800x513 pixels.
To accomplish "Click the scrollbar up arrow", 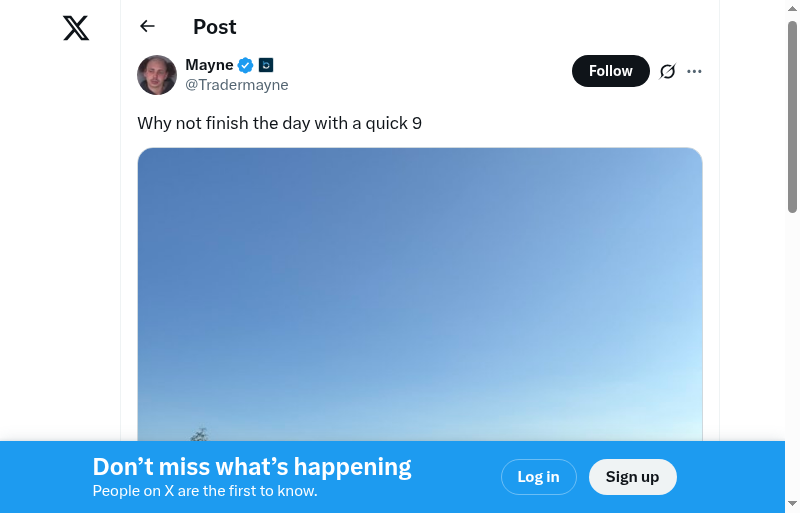I will point(792,9).
